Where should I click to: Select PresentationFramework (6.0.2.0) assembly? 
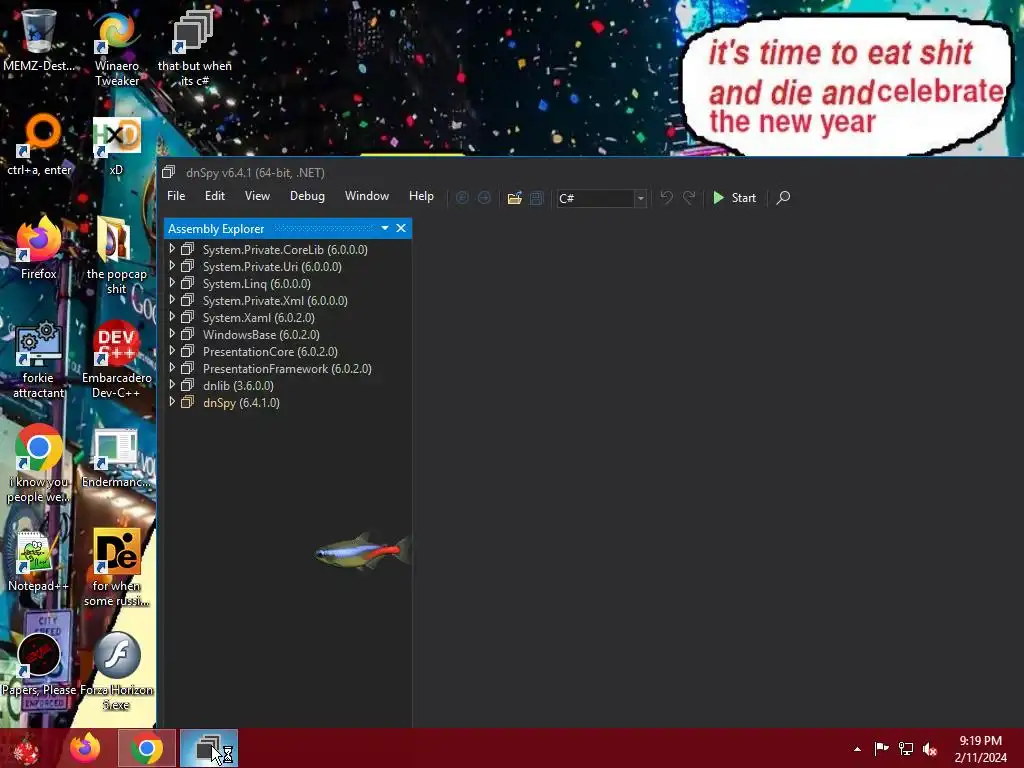coord(287,368)
